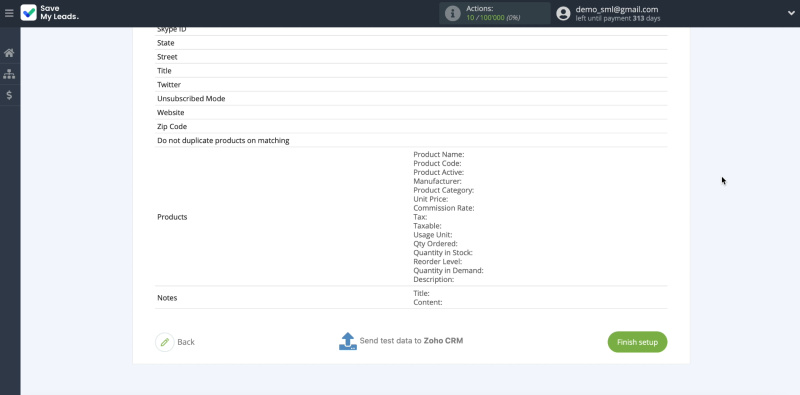800x395 pixels.
Task: Expand the account dropdown chevron
Action: [791, 13]
